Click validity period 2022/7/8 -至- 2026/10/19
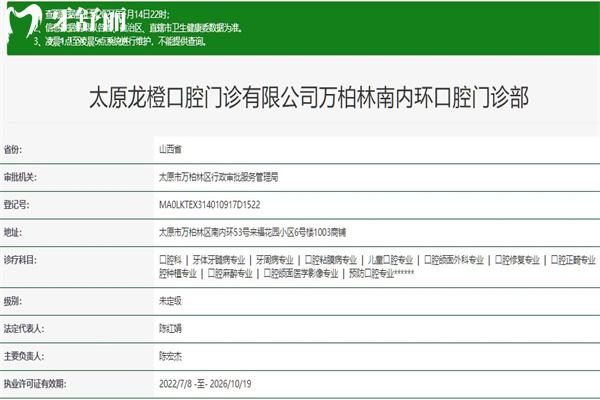Image resolution: width=600 pixels, height=400 pixels. coord(205,384)
